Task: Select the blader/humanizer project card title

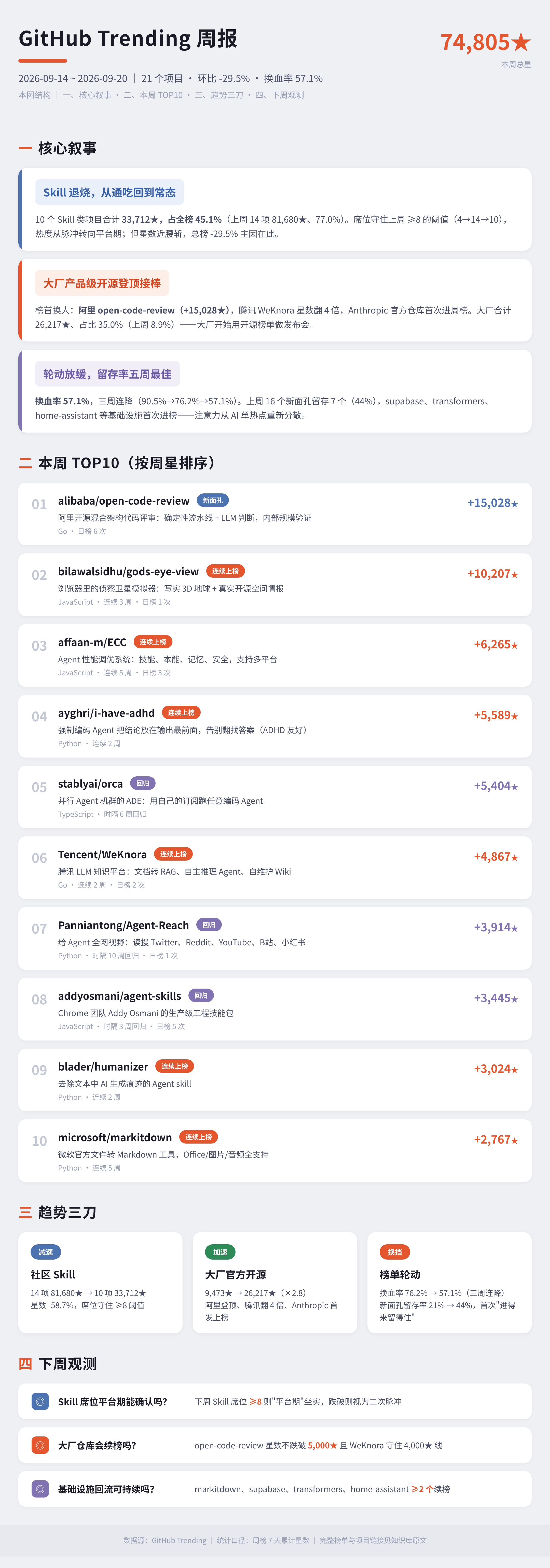Action: tap(103, 1066)
